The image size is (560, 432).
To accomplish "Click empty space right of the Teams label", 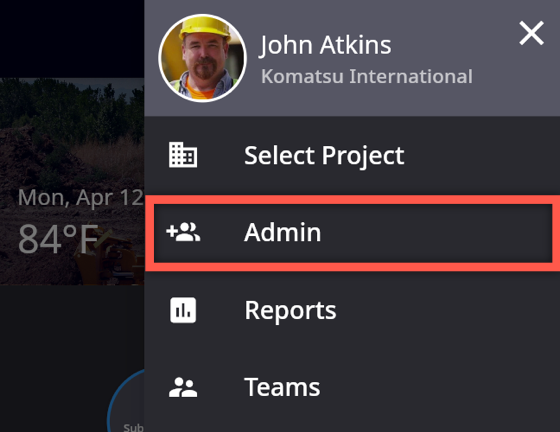I will tap(439, 388).
